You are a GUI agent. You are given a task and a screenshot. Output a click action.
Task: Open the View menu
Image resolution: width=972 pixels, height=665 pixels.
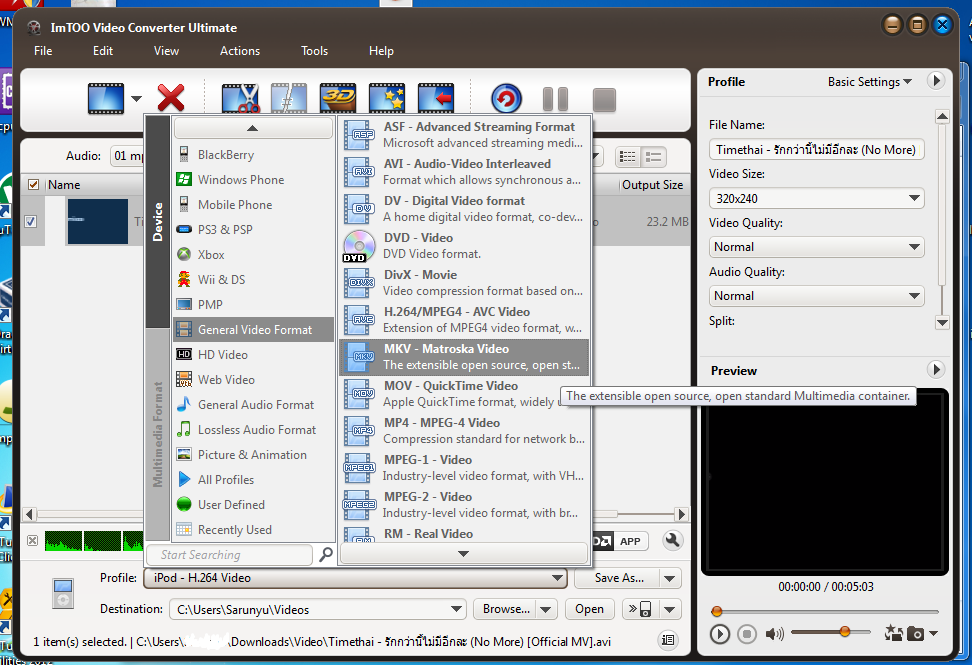point(166,51)
